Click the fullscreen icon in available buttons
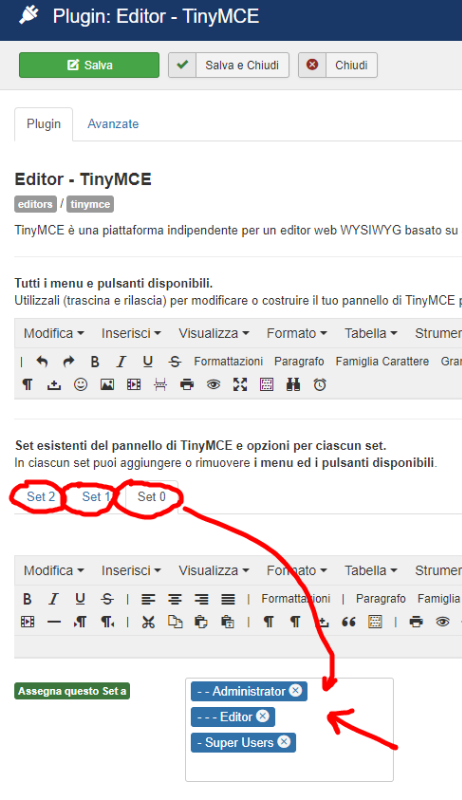Viewport: 462px width, 800px height. pos(240,385)
